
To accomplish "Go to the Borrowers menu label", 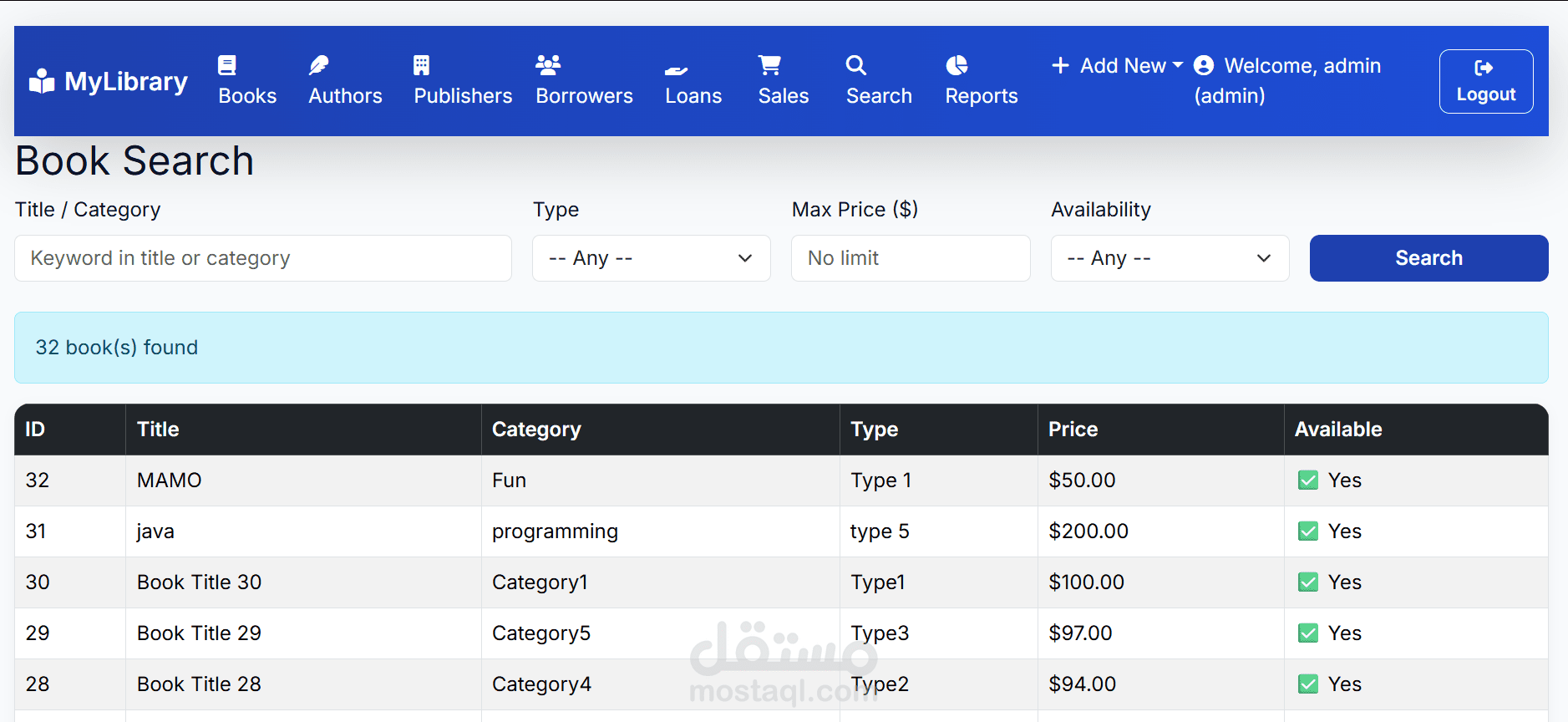I will coord(584,96).
